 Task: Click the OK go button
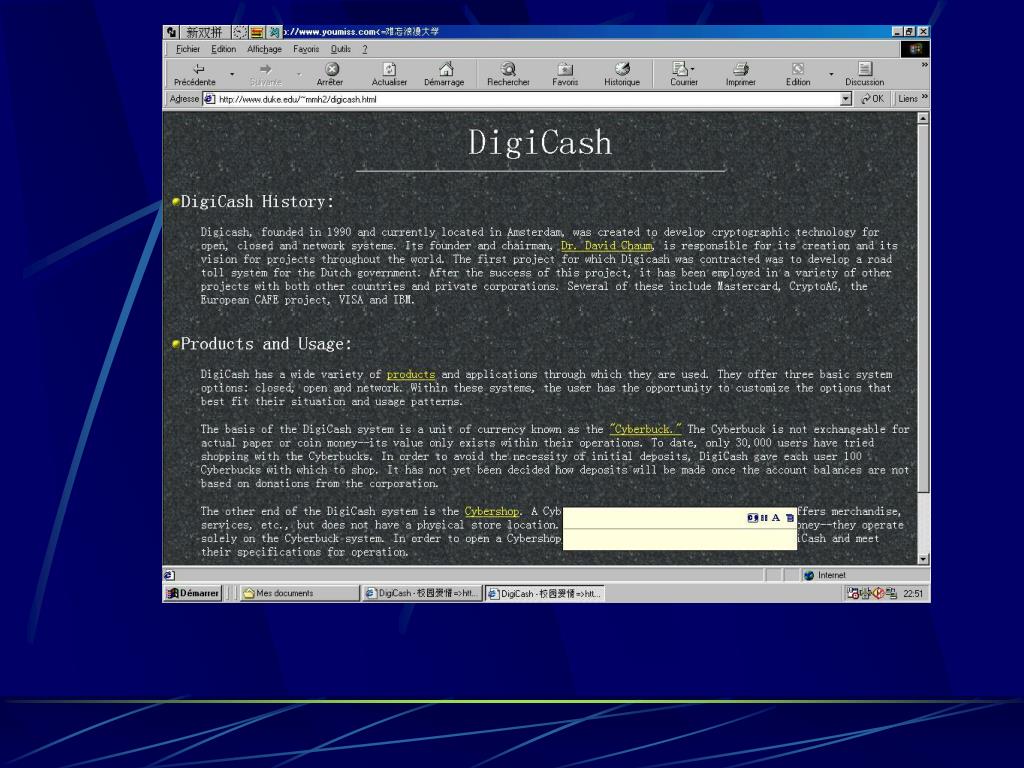tap(872, 99)
